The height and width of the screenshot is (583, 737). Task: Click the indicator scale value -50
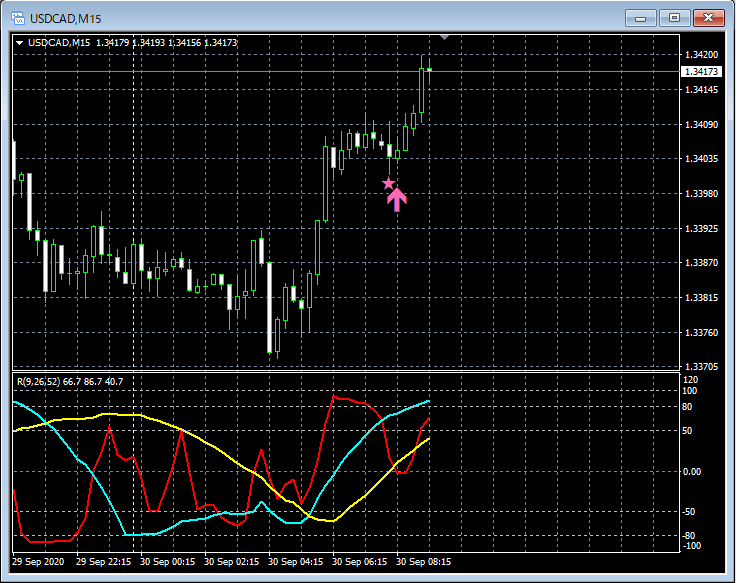point(689,512)
